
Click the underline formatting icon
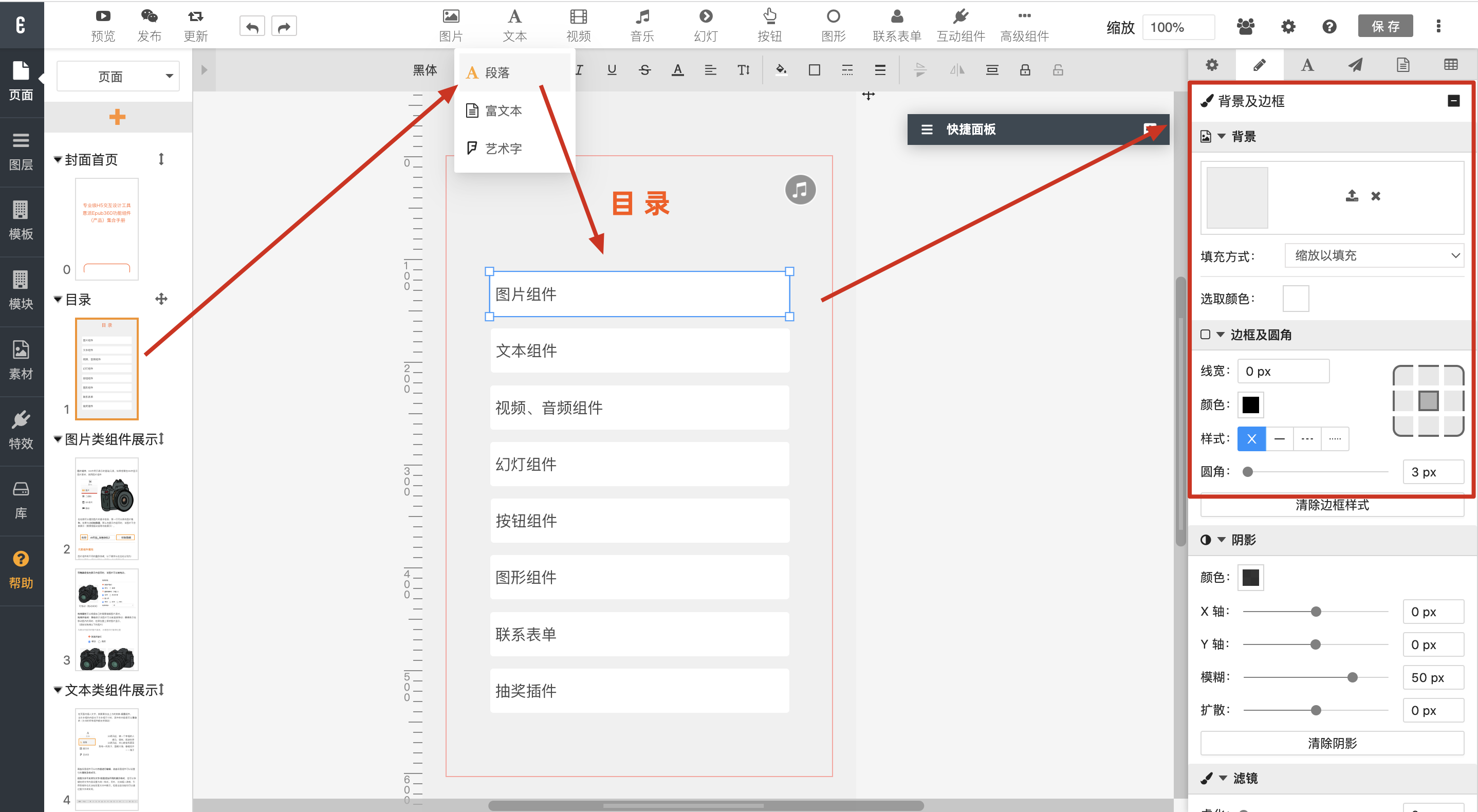(612, 70)
